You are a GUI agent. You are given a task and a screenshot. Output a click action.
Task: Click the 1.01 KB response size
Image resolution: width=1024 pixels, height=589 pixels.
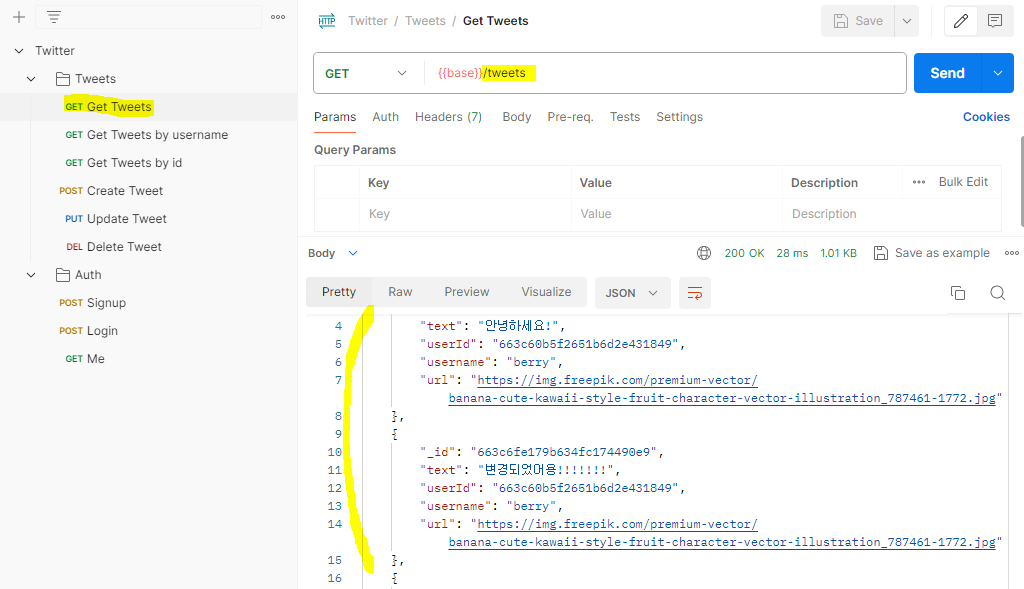click(839, 253)
